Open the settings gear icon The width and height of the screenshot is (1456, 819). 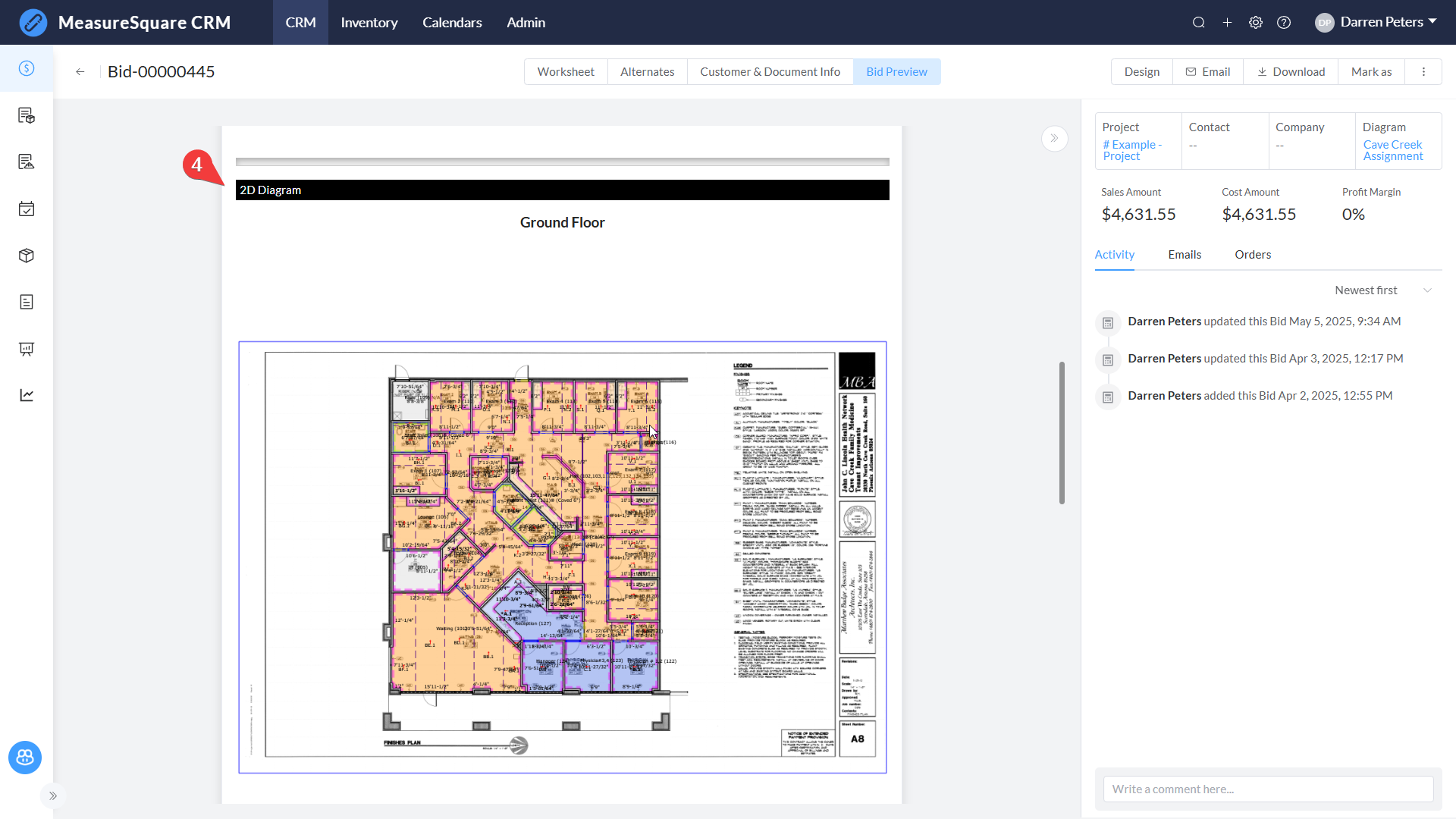click(x=1256, y=23)
